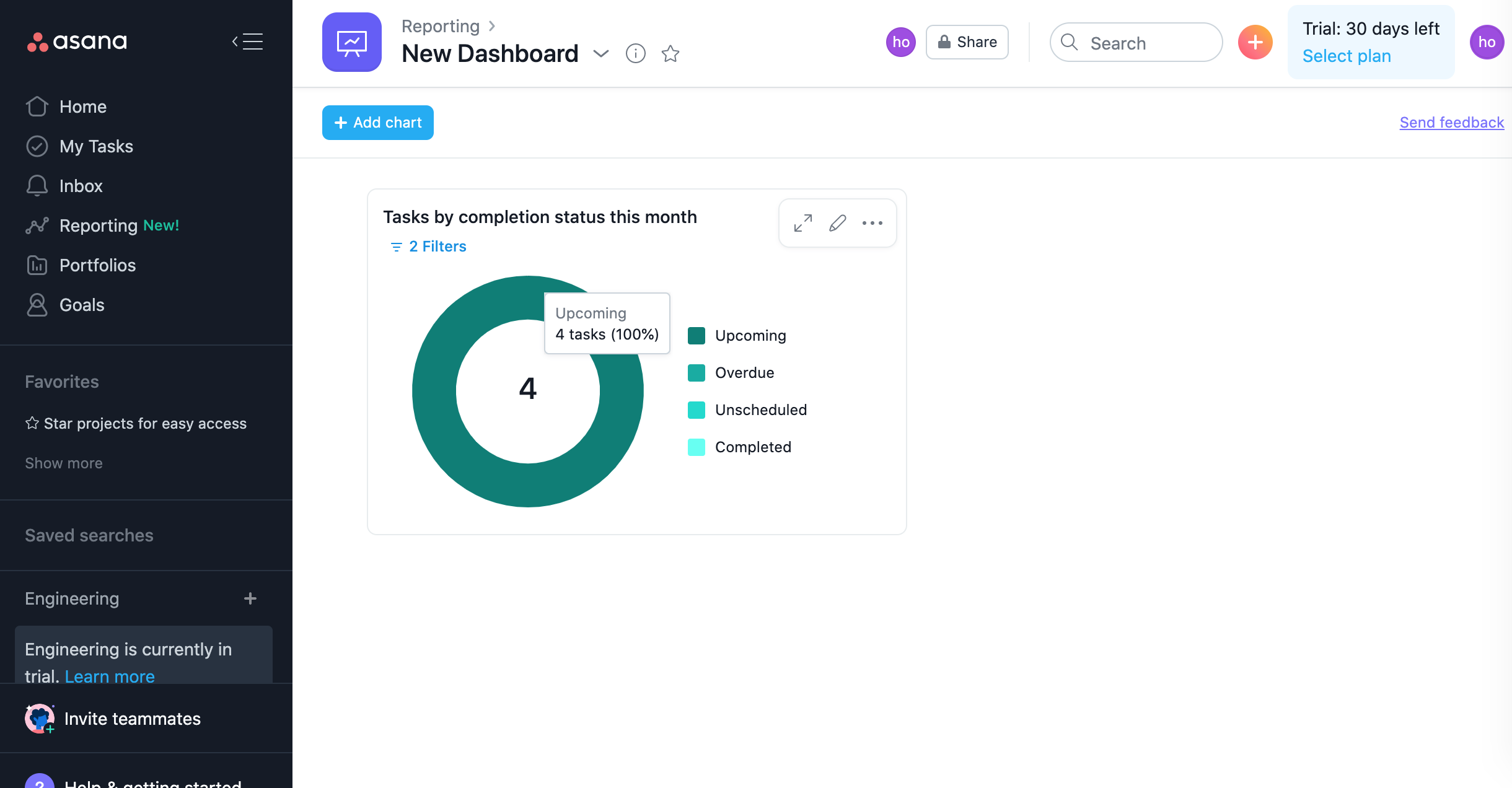Add a project to Engineering team
The height and width of the screenshot is (788, 1512).
coord(250,598)
